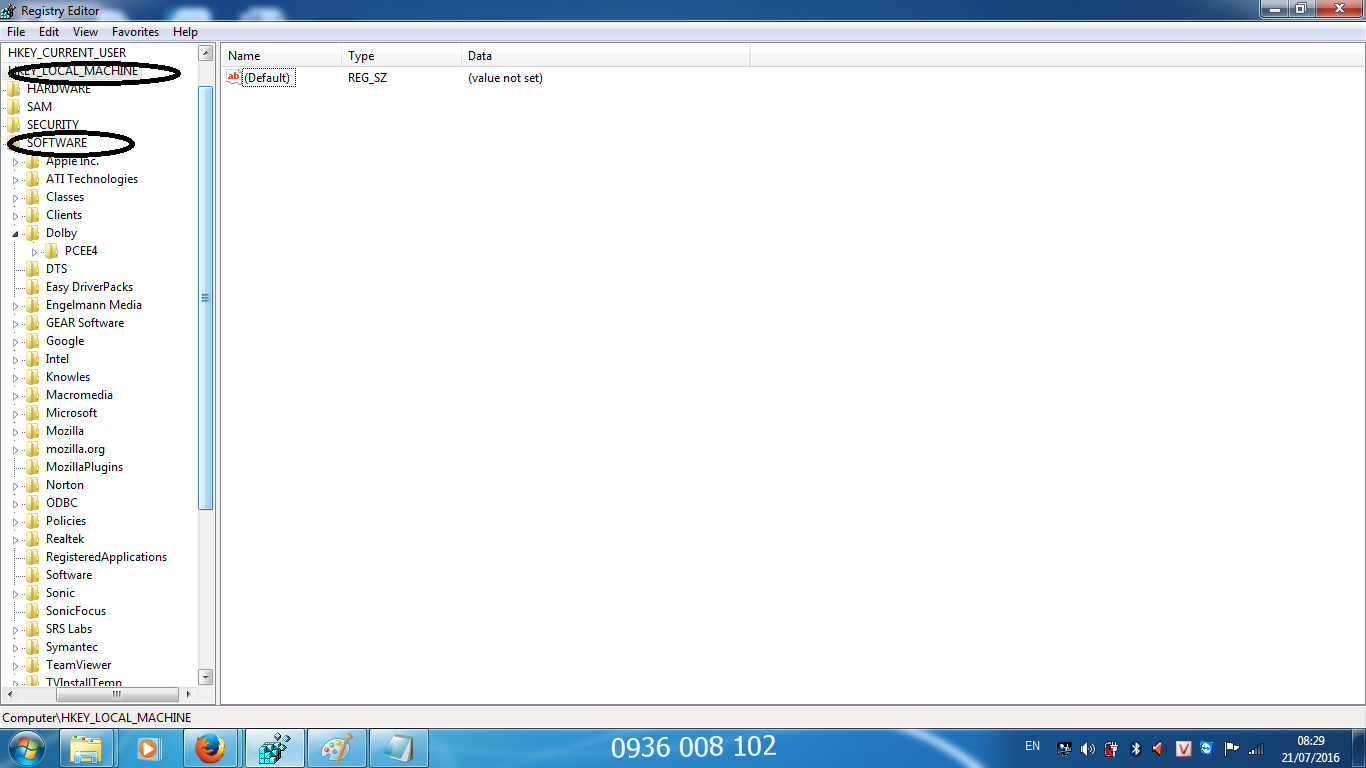Launch Firefox from the taskbar
This screenshot has height=768, width=1366.
point(210,748)
